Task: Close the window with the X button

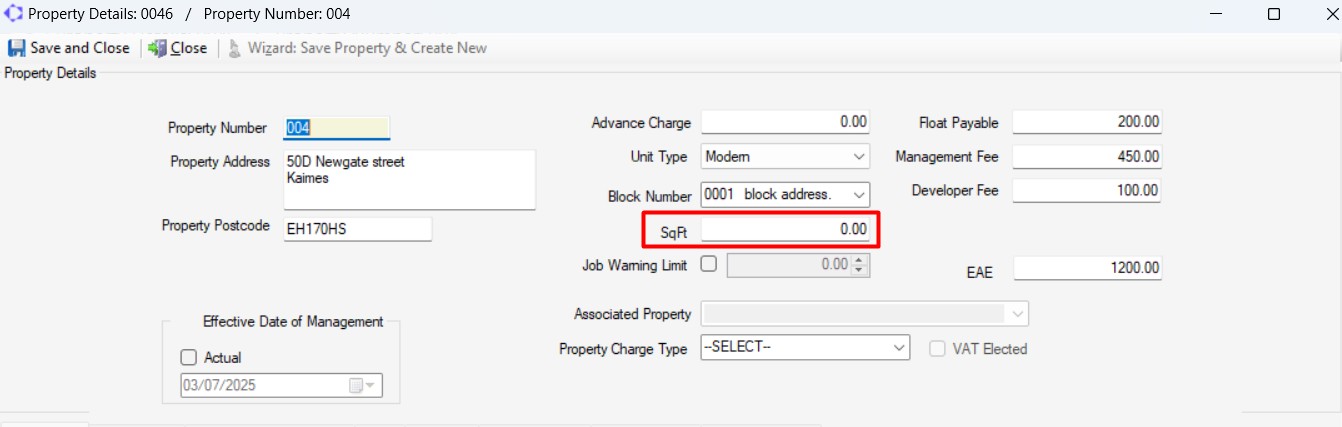Action: click(1319, 15)
